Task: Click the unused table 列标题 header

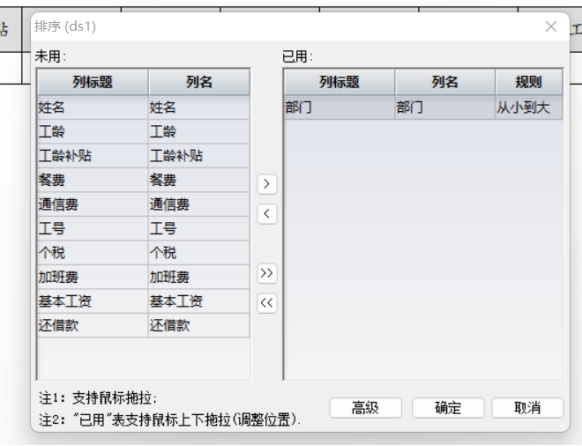Action: coord(93,82)
